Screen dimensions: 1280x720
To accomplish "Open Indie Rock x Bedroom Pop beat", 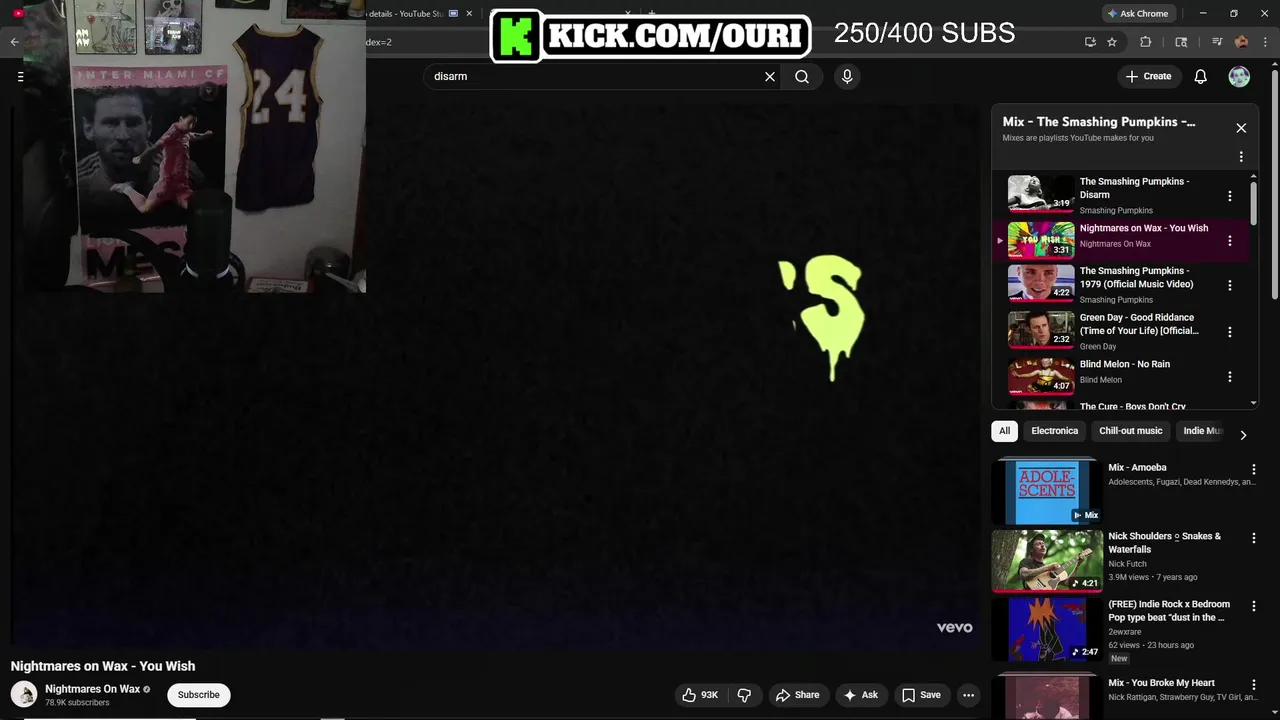I will 1047,629.
